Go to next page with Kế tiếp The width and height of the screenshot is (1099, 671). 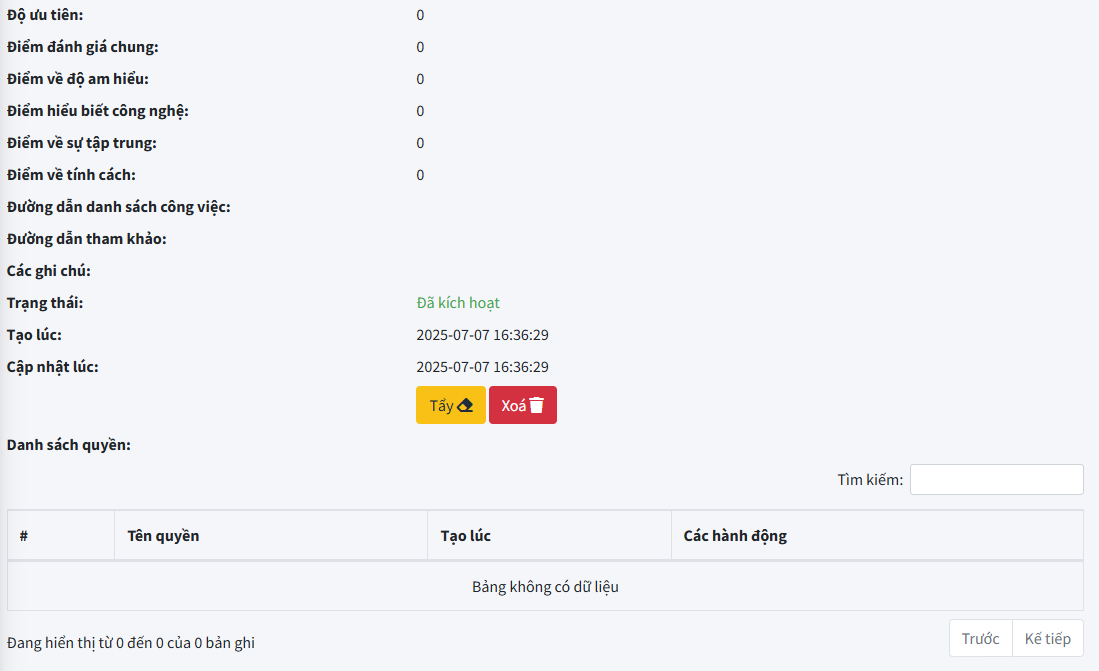coord(1047,639)
